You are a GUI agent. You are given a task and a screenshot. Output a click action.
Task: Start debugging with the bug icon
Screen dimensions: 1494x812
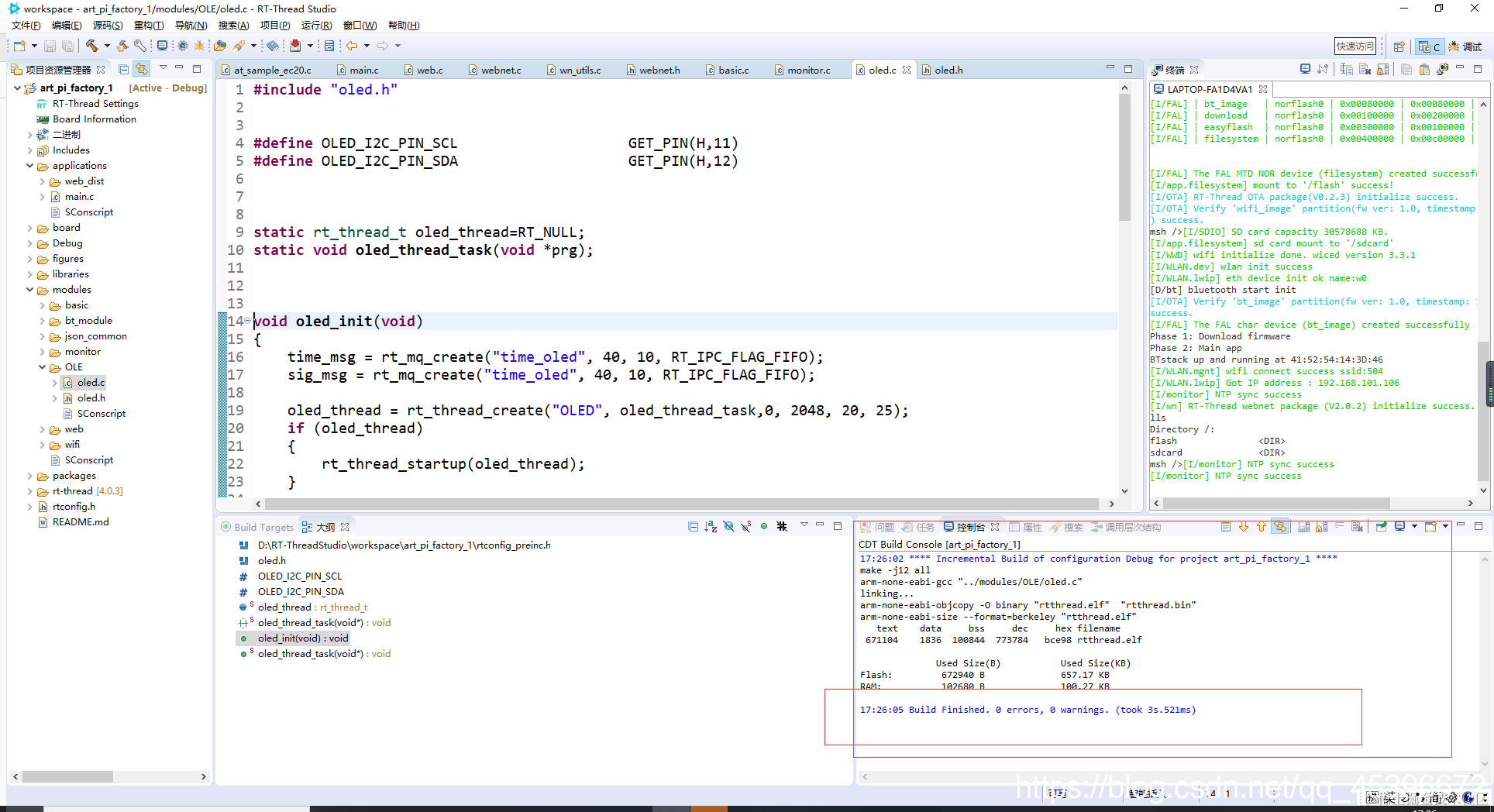pyautogui.click(x=199, y=46)
